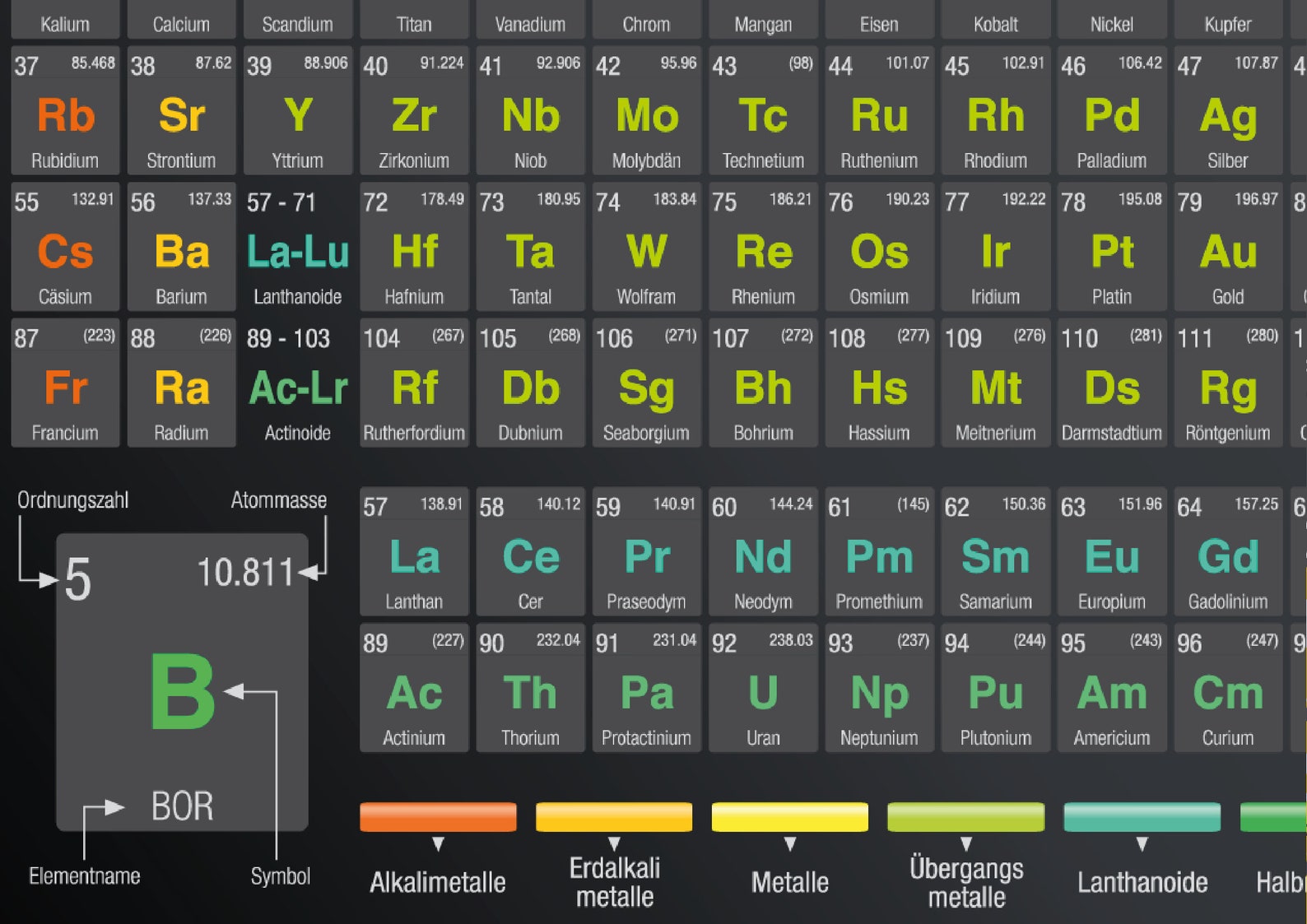Viewport: 1307px width, 924px height.
Task: Select the Hafnium (Hf) element tile
Action: point(414,247)
